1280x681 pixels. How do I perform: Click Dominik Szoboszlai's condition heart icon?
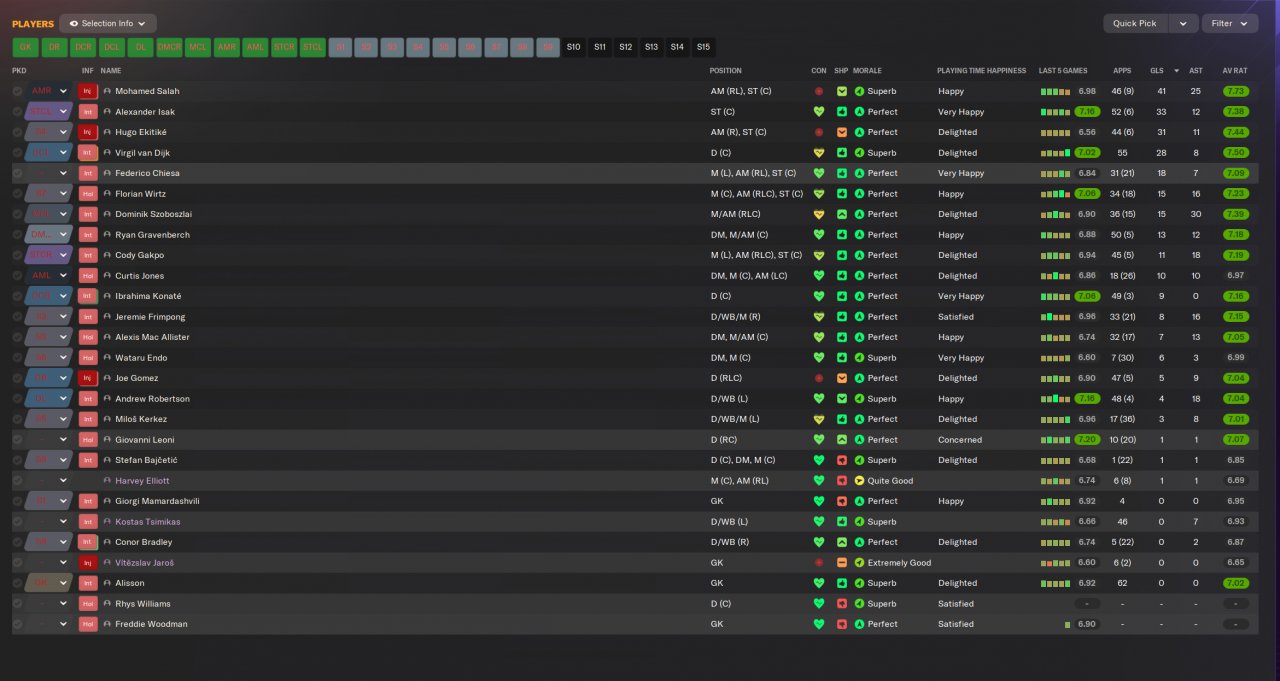point(819,214)
